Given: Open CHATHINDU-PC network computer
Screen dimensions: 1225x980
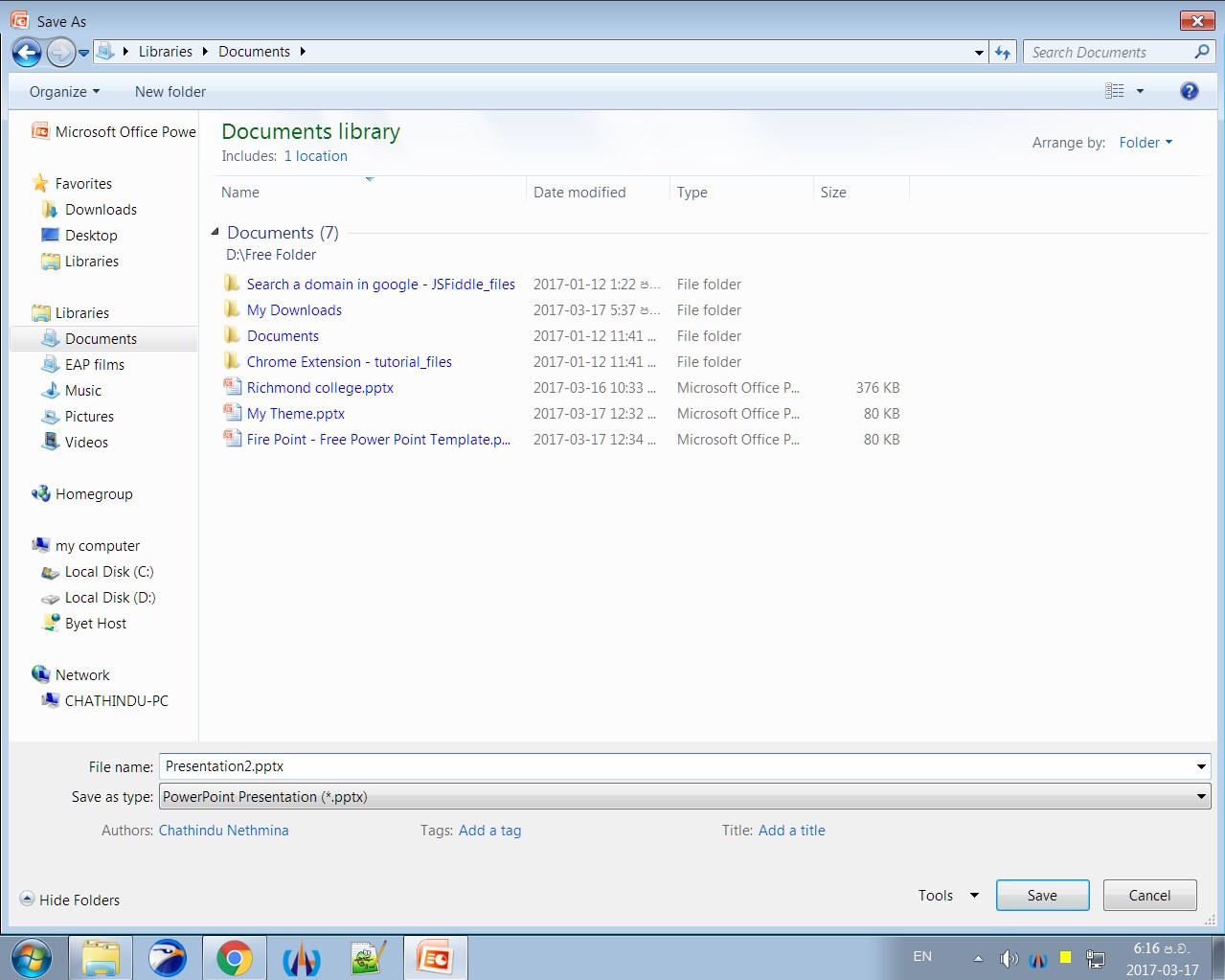Looking at the screenshot, I should coord(105,701).
